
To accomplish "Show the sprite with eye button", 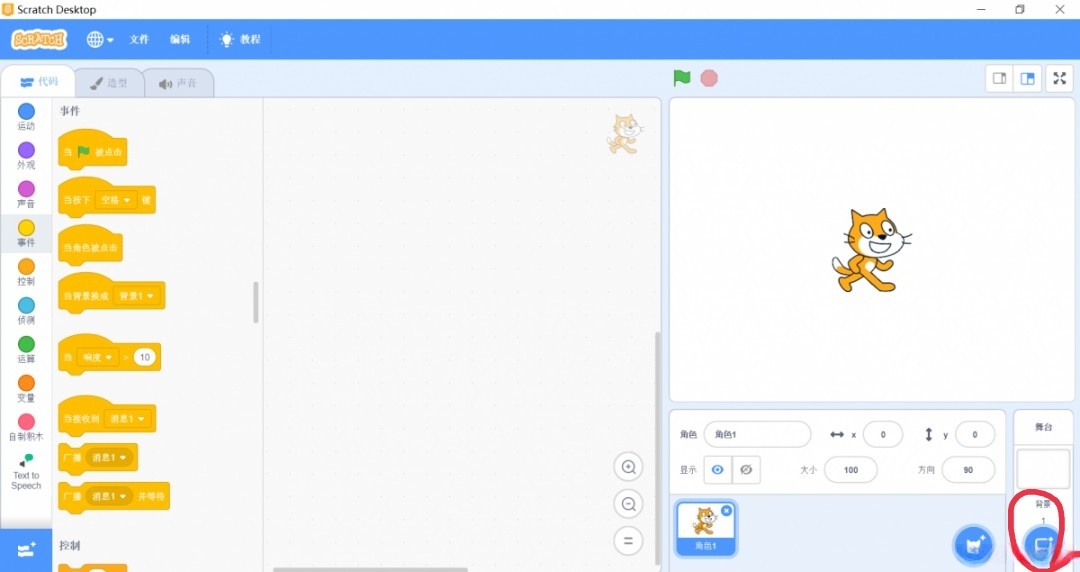I will (718, 470).
